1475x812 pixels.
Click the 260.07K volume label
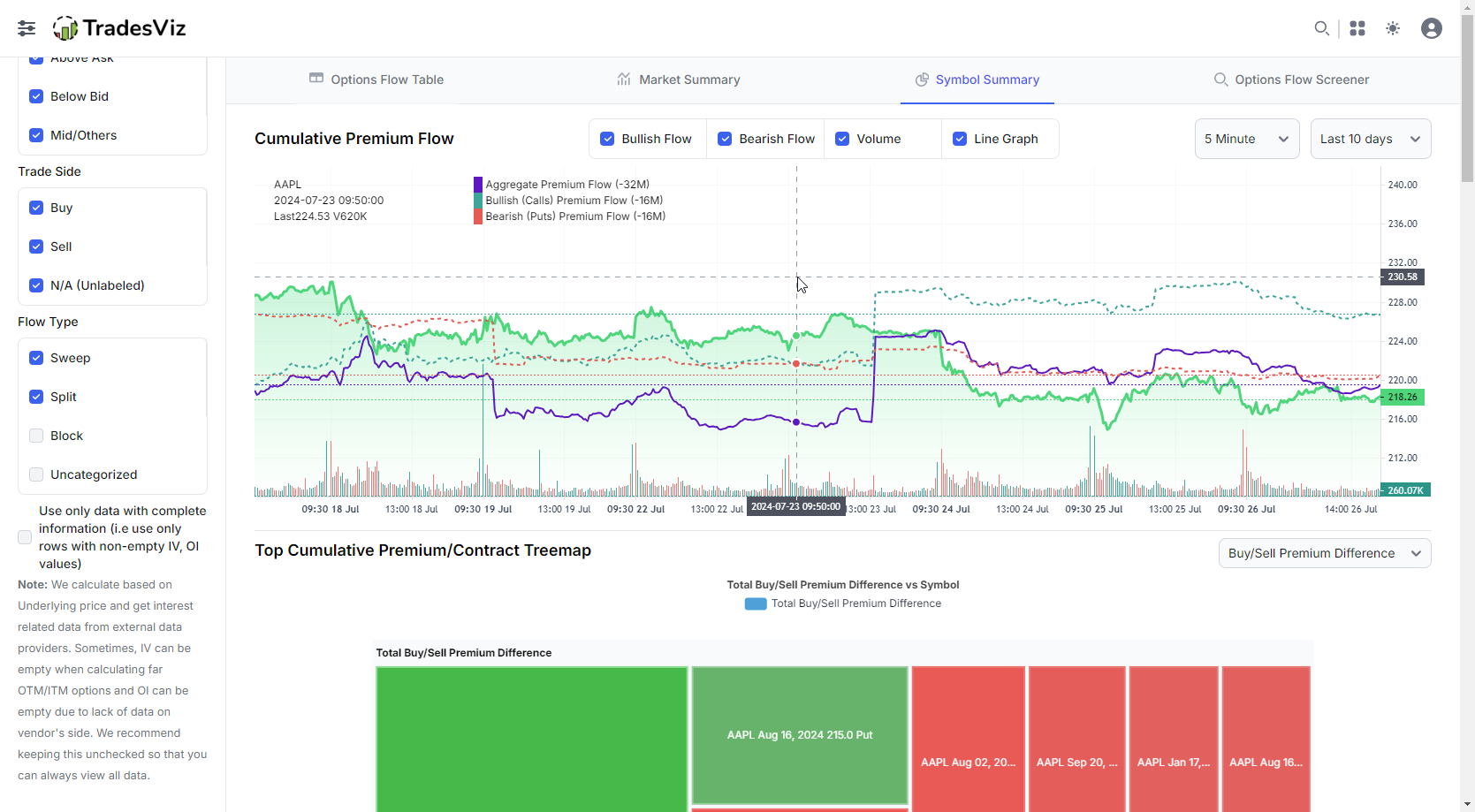tap(1405, 489)
